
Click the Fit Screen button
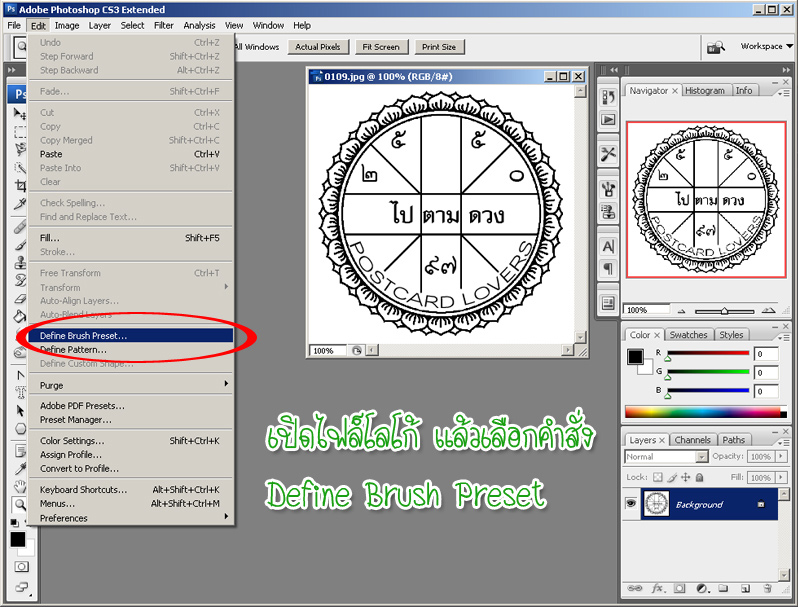(x=381, y=47)
